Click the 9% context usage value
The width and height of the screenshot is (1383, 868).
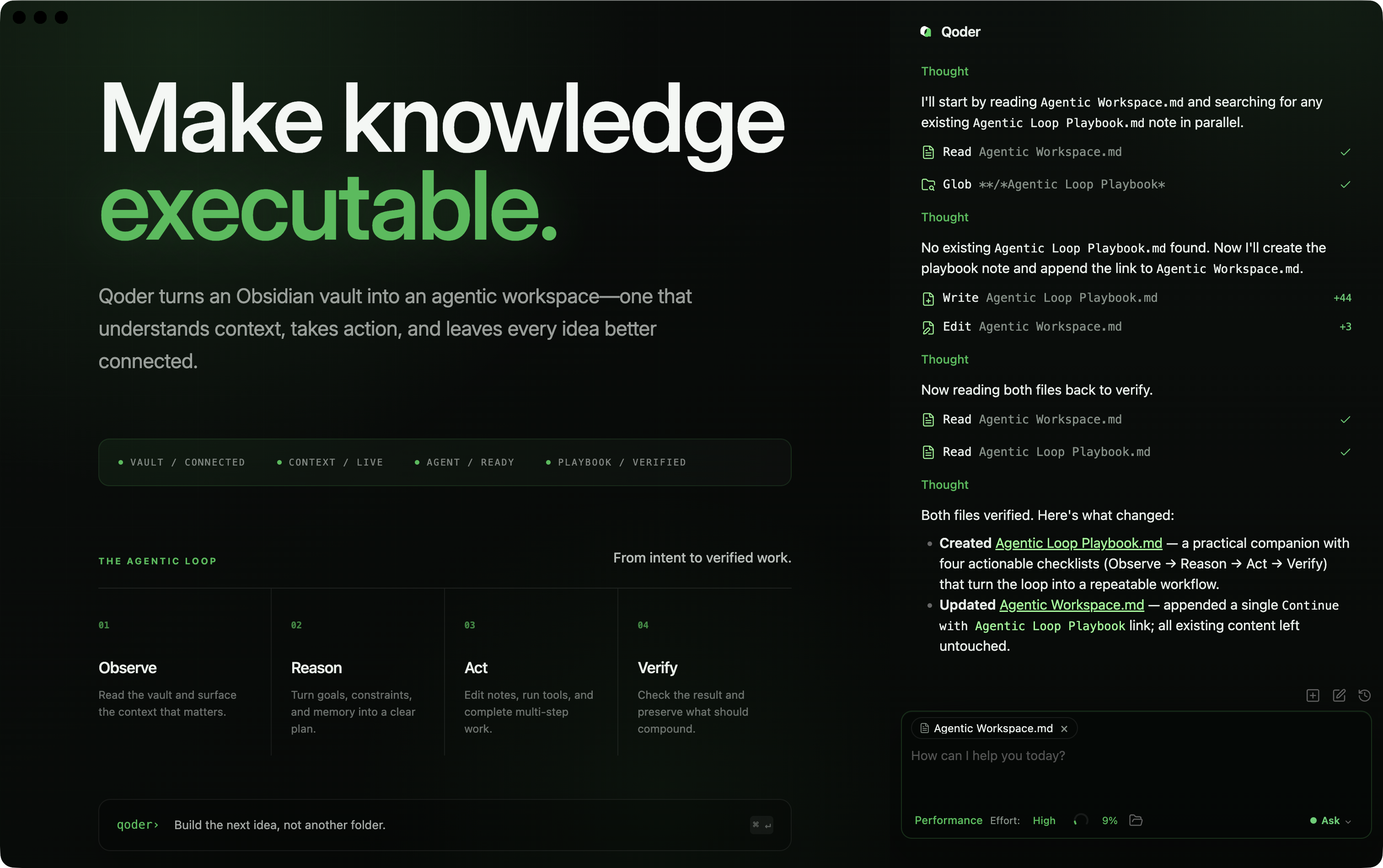click(1109, 821)
